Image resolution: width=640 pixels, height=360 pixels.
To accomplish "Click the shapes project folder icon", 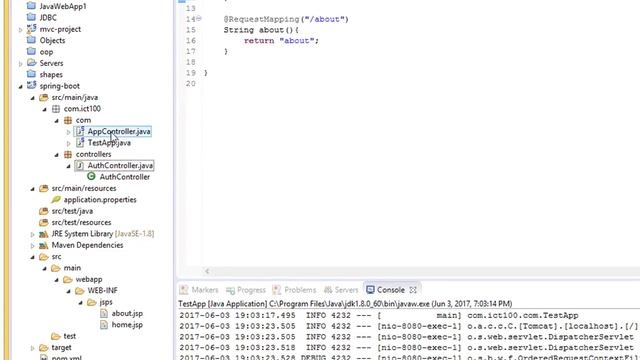I will tap(31, 74).
